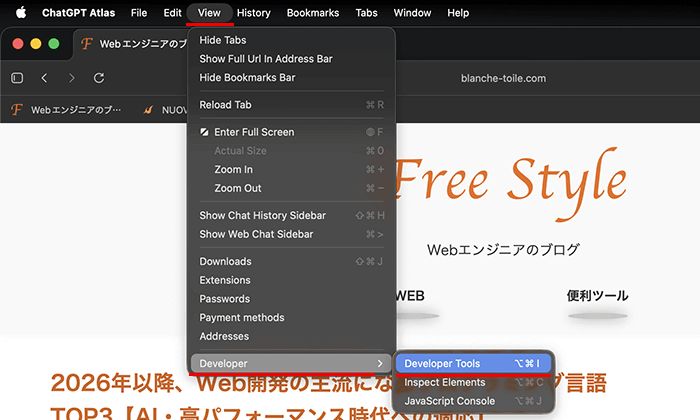Choose Reload Tab

pyautogui.click(x=292, y=105)
